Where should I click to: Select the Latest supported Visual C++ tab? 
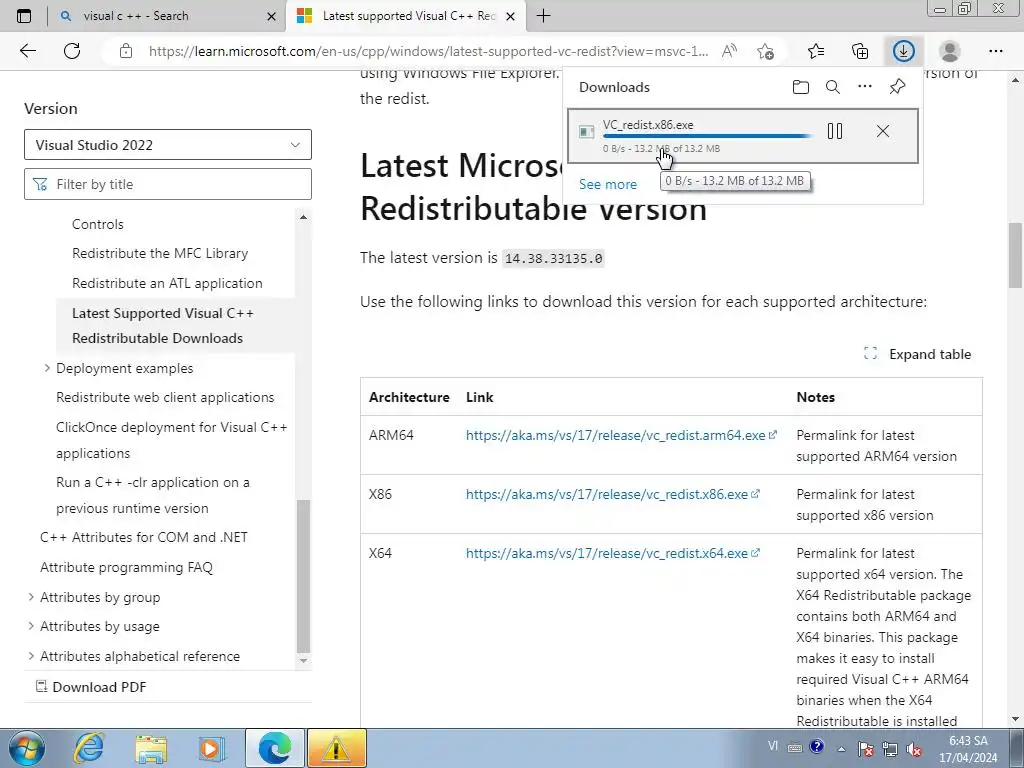(x=405, y=16)
